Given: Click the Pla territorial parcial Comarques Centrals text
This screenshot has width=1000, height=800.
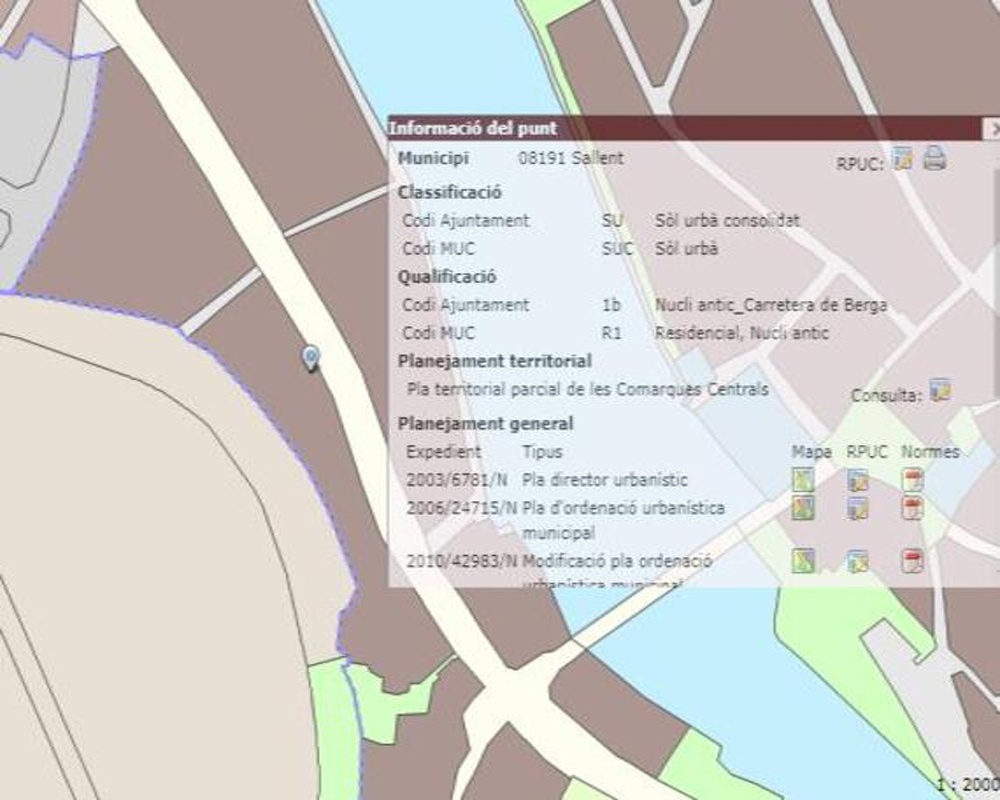Looking at the screenshot, I should tap(588, 390).
